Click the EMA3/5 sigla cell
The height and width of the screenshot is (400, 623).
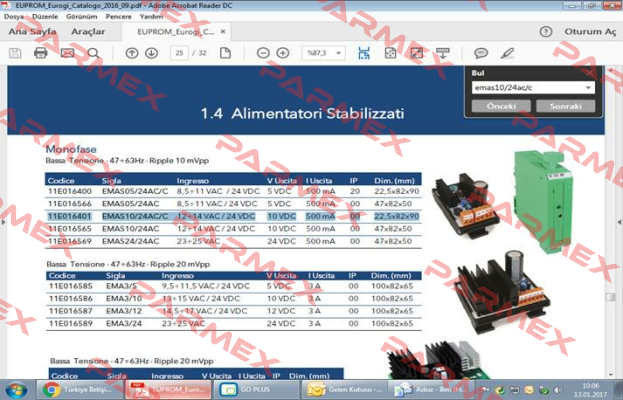click(x=121, y=286)
